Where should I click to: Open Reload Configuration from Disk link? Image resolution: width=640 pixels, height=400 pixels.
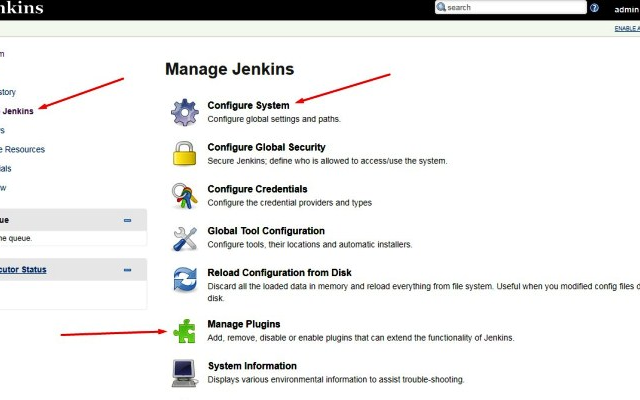(279, 273)
